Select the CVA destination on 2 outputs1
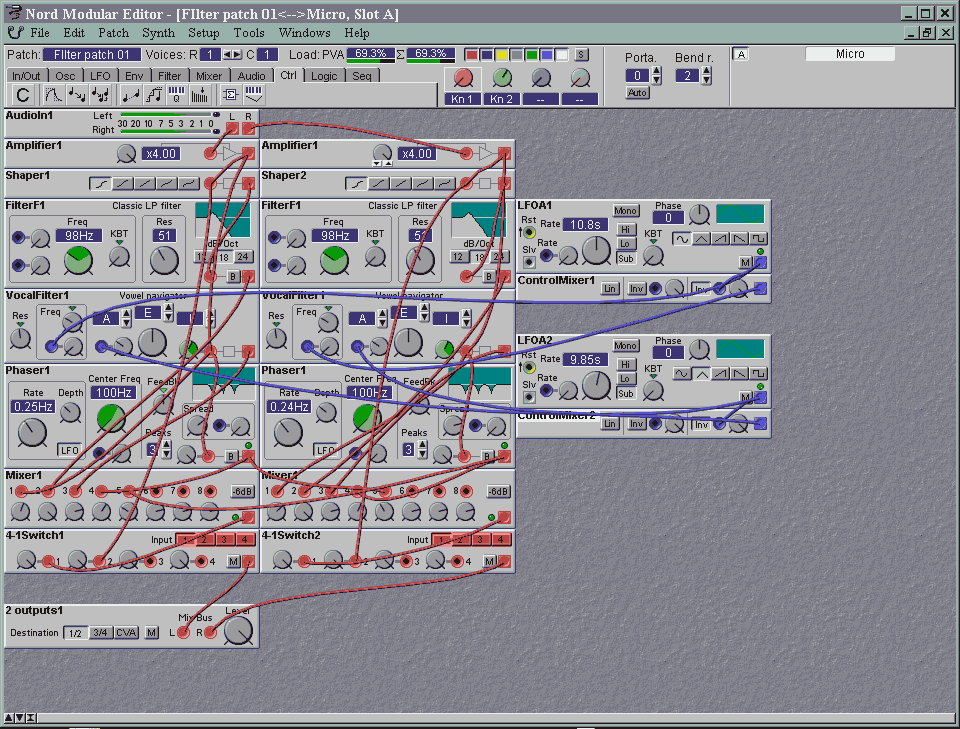Viewport: 960px width, 729px height. pyautogui.click(x=126, y=633)
